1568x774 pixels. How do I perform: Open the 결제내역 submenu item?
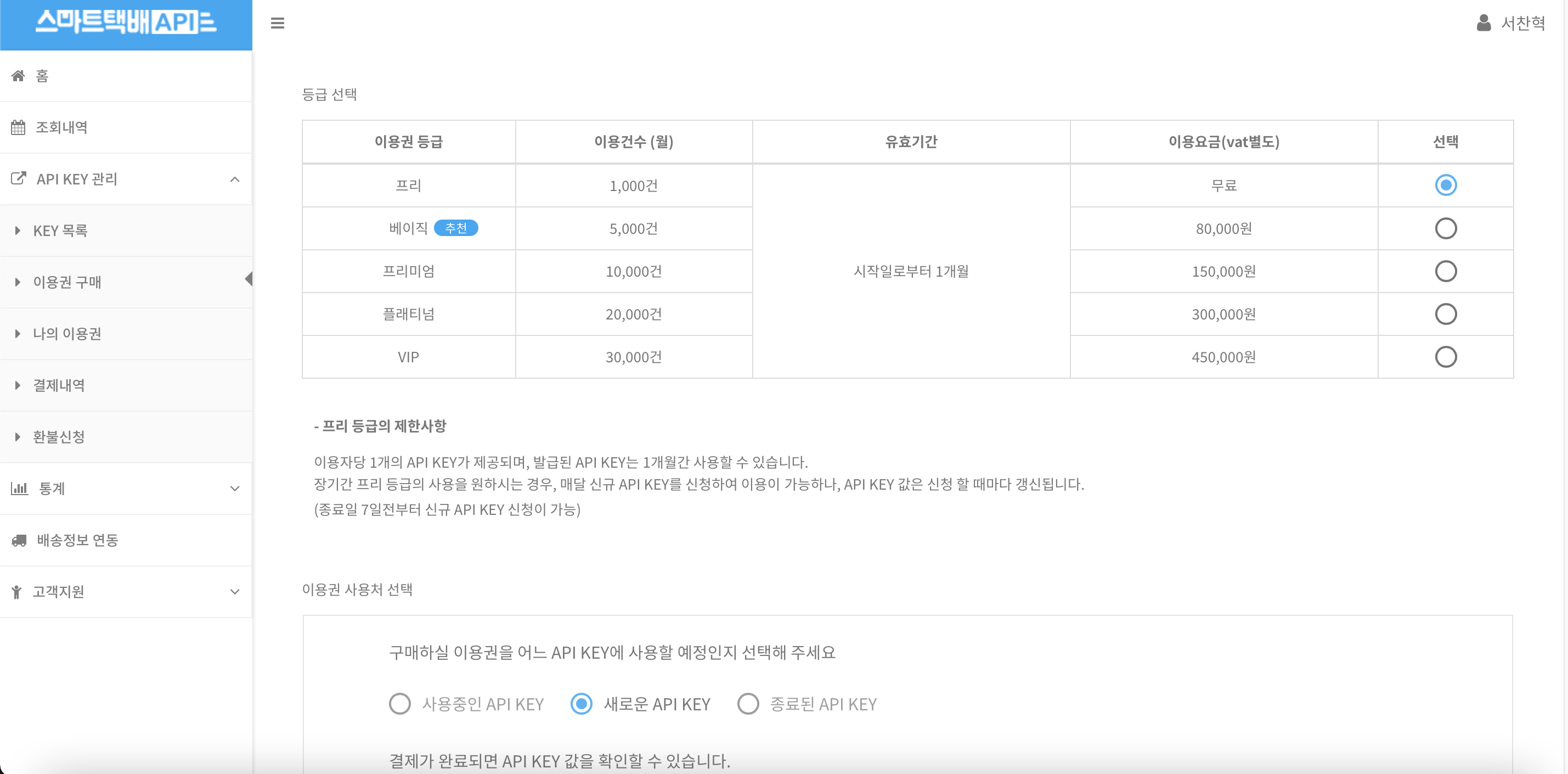coord(59,385)
